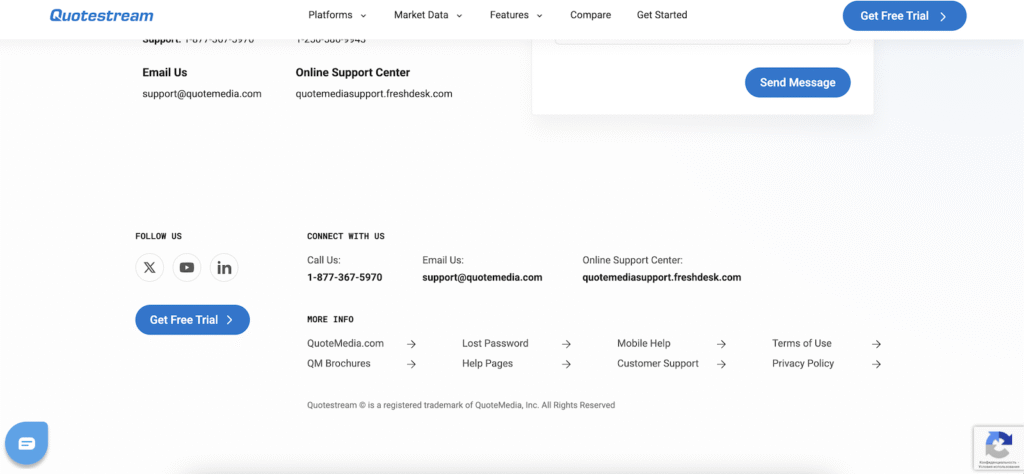The image size is (1024, 474).
Task: Click the CONNECT WITH US heading
Action: [345, 236]
